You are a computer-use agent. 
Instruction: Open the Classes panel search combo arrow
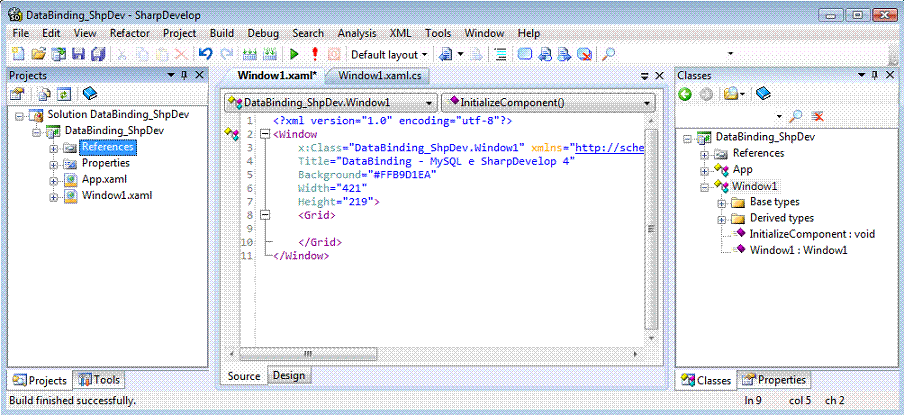click(x=779, y=117)
